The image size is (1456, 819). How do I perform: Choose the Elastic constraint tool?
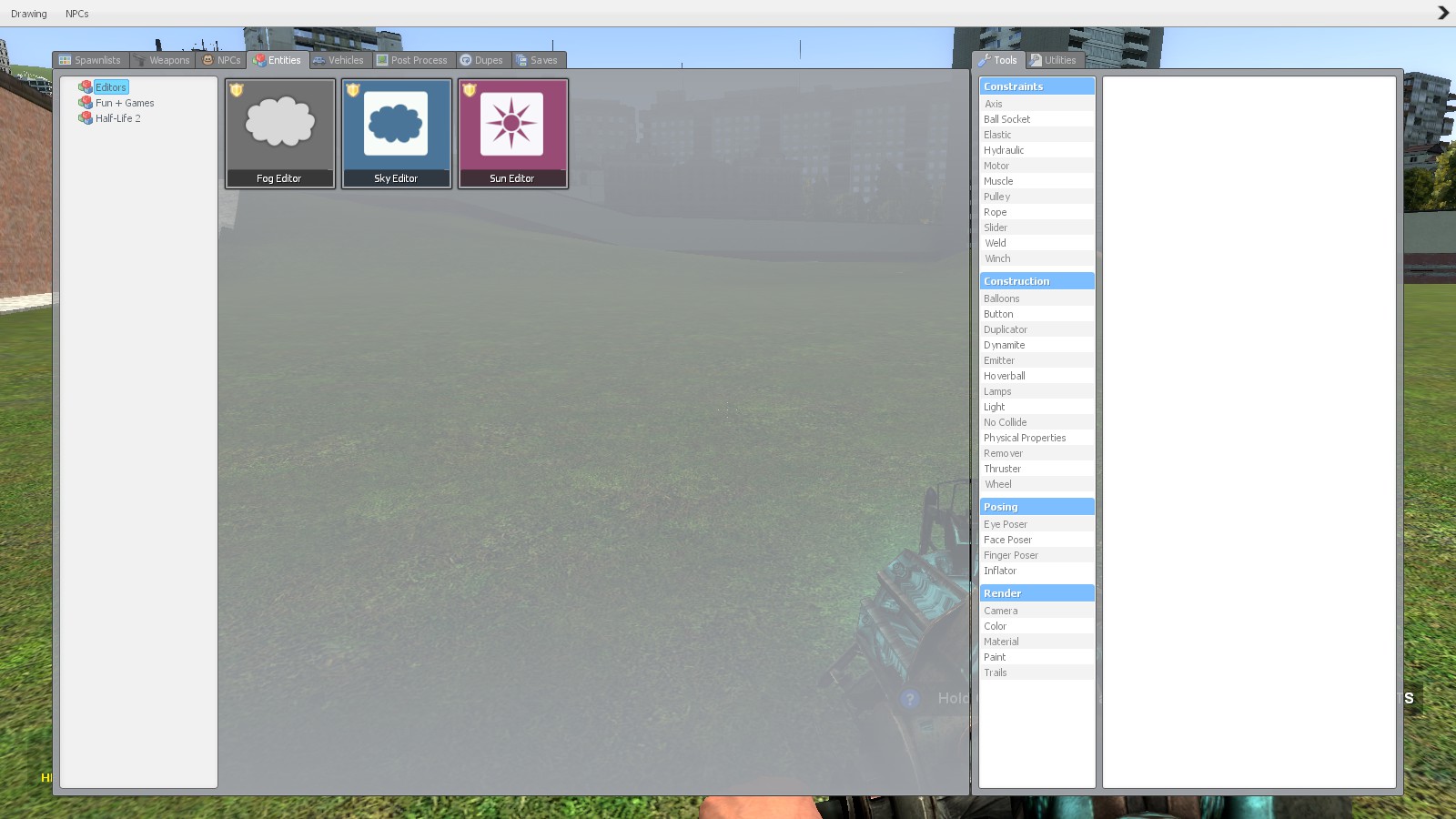click(x=1036, y=135)
